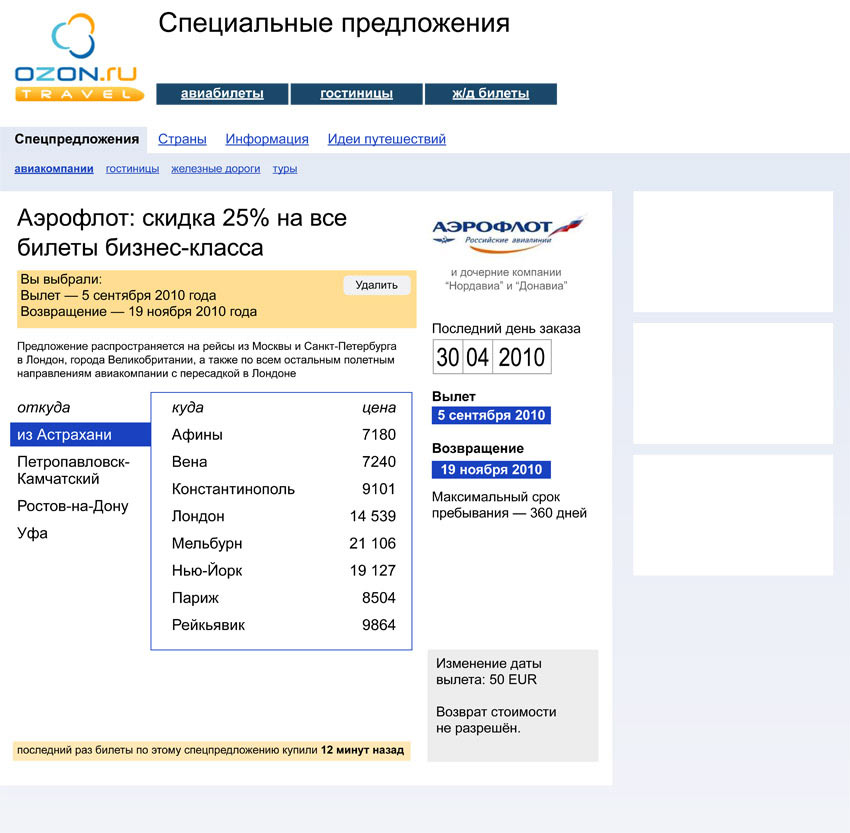Switch to the Страны tab
850x833 pixels.
point(182,139)
